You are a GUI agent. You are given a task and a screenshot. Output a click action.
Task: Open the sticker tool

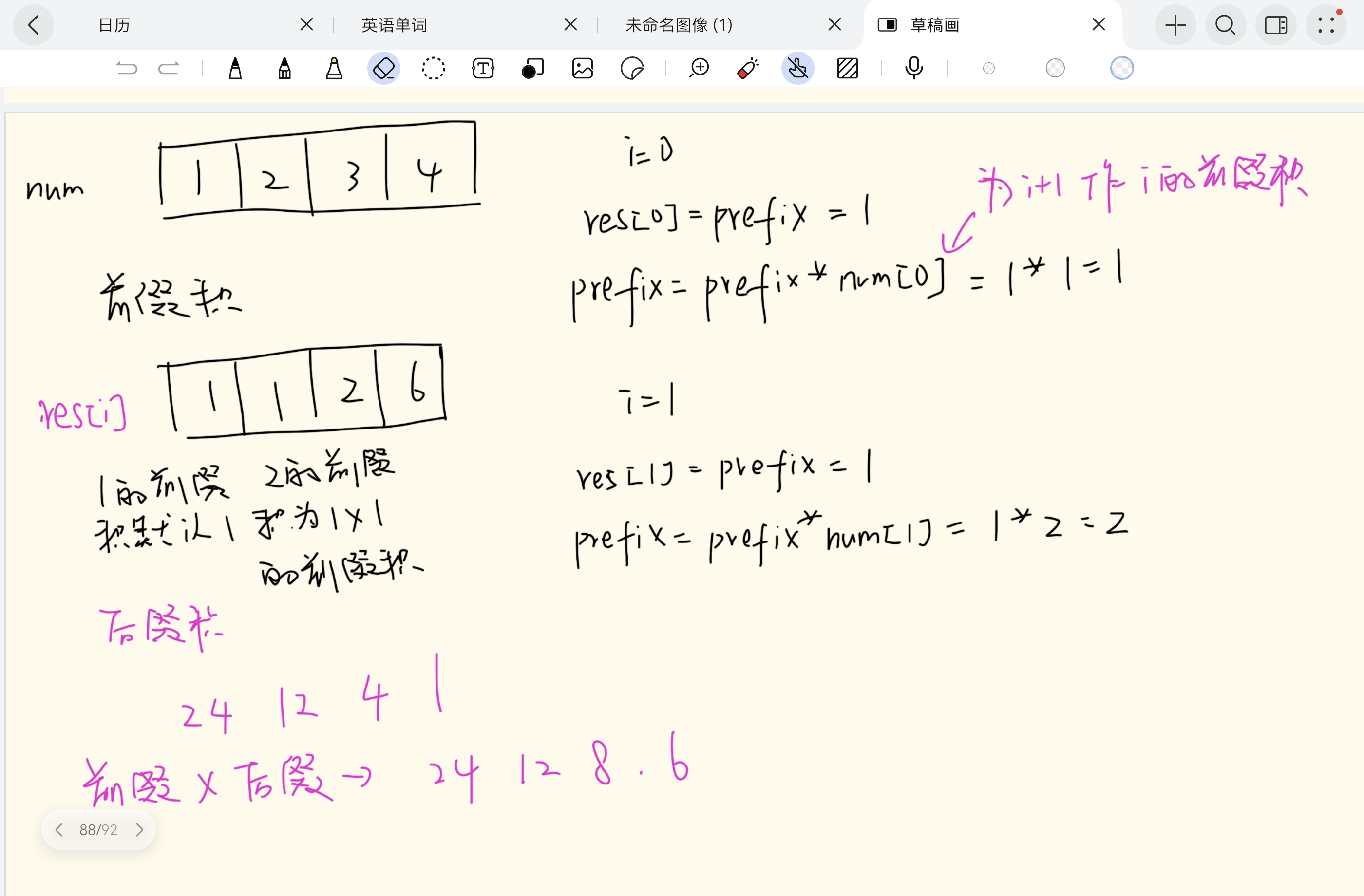point(633,68)
